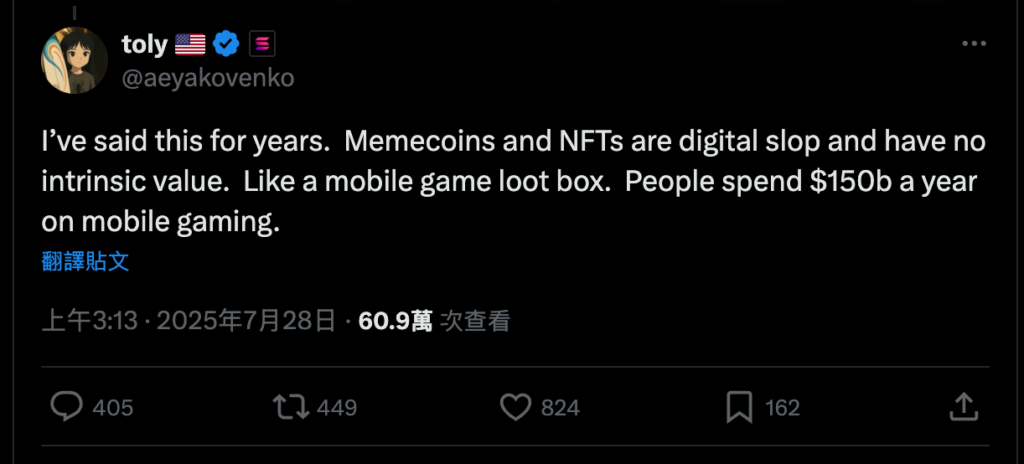Image resolution: width=1024 pixels, height=464 pixels.
Task: Translate the post via 翻譯貼文
Action: pos(86,262)
